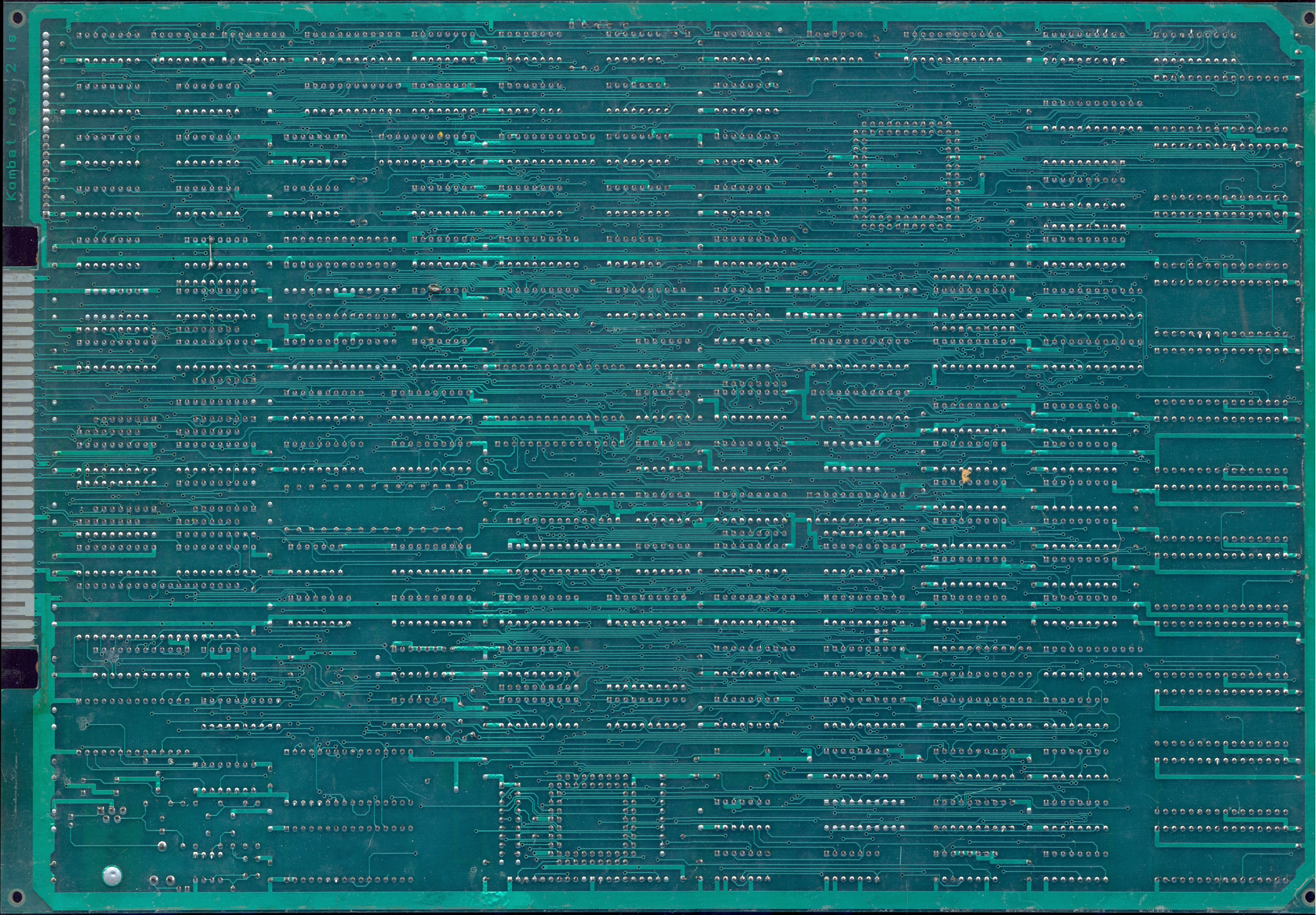Click the two large round pads near bottom-left

tap(162, 879)
